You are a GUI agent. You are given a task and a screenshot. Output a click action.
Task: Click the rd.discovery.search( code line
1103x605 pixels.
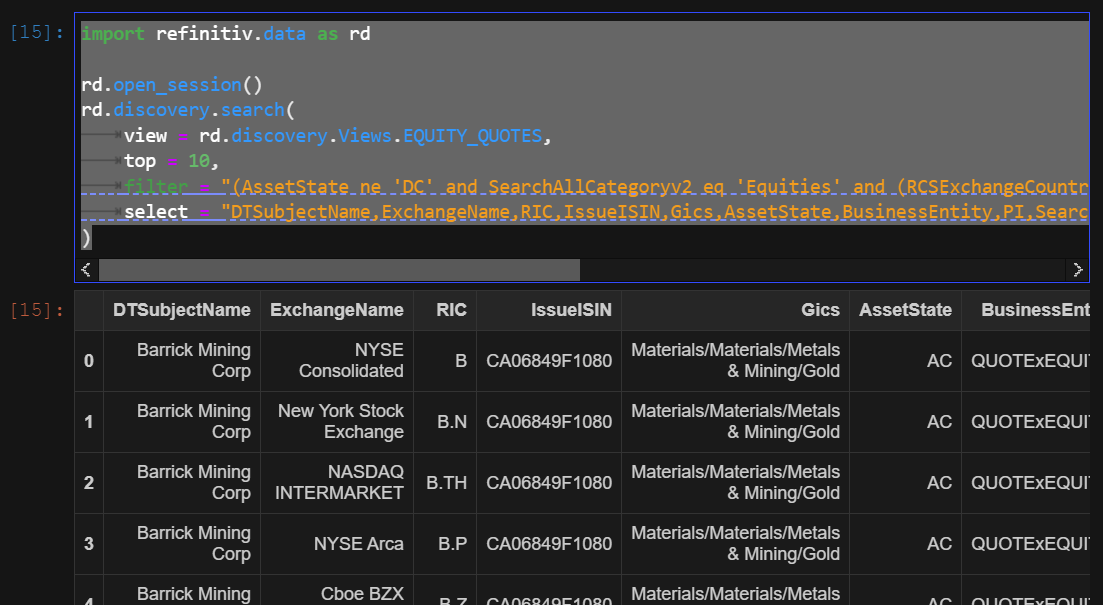(x=188, y=110)
